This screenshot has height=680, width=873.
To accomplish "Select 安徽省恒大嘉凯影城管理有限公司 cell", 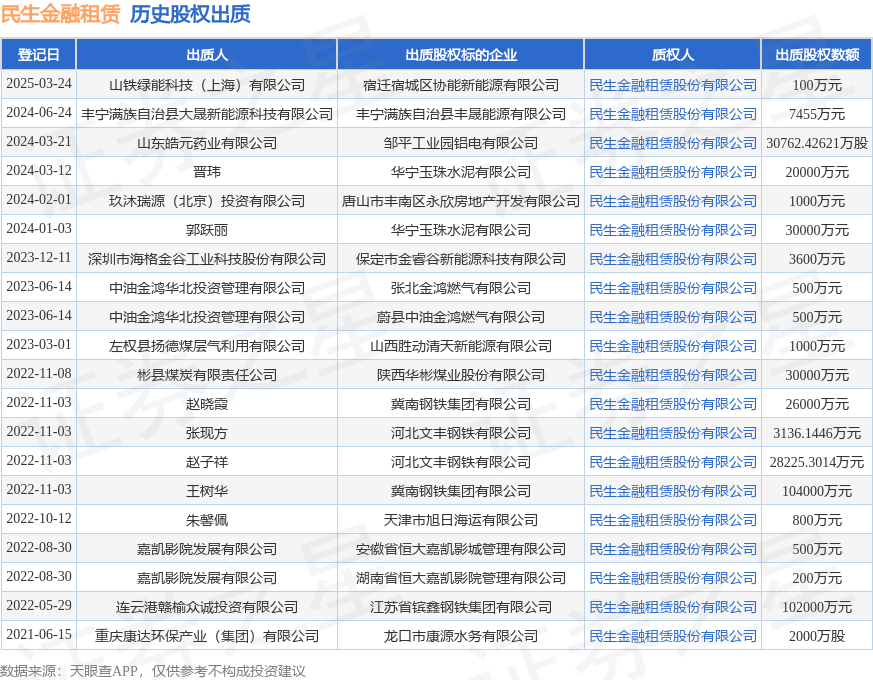I will pos(460,549).
